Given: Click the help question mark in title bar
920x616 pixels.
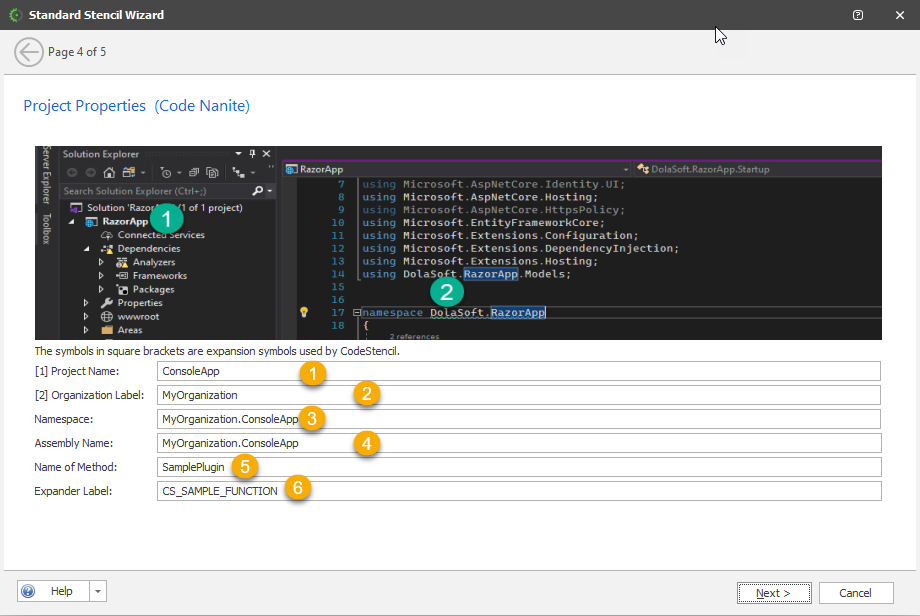Looking at the screenshot, I should [x=858, y=15].
